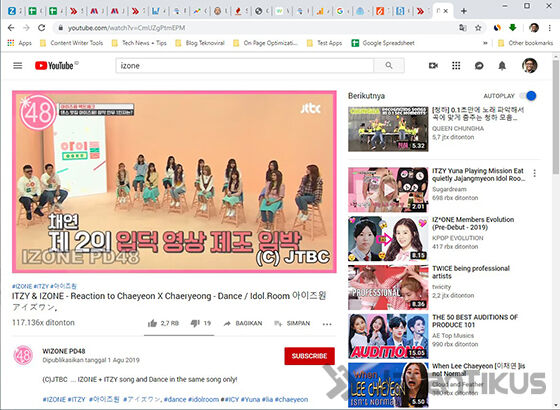Open the create video camera icon
Viewport: 560px width, 410px height.
433,65
